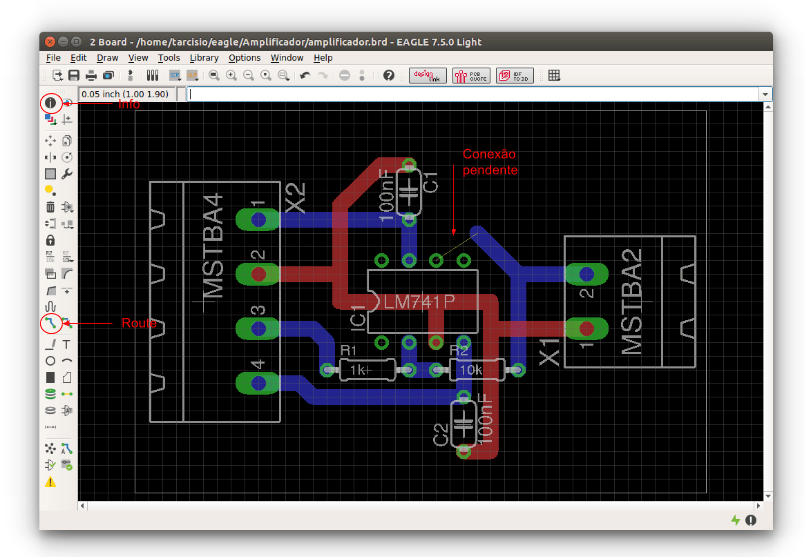Screen dimensions: 805x557
Task: Click the Help question mark icon
Action: coord(389,75)
